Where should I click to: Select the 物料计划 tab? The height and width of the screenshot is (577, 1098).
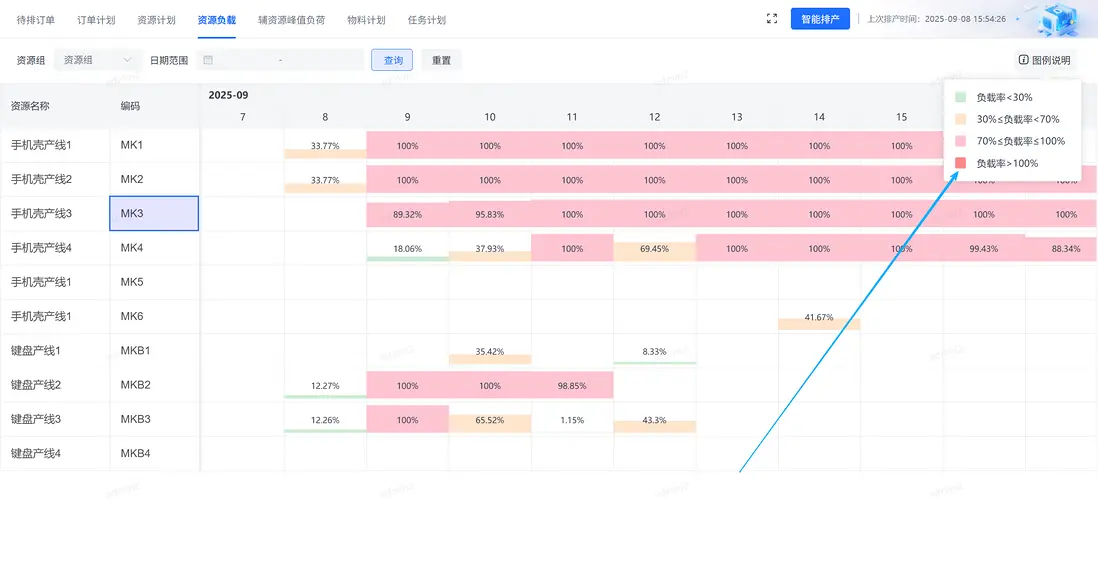point(366,20)
